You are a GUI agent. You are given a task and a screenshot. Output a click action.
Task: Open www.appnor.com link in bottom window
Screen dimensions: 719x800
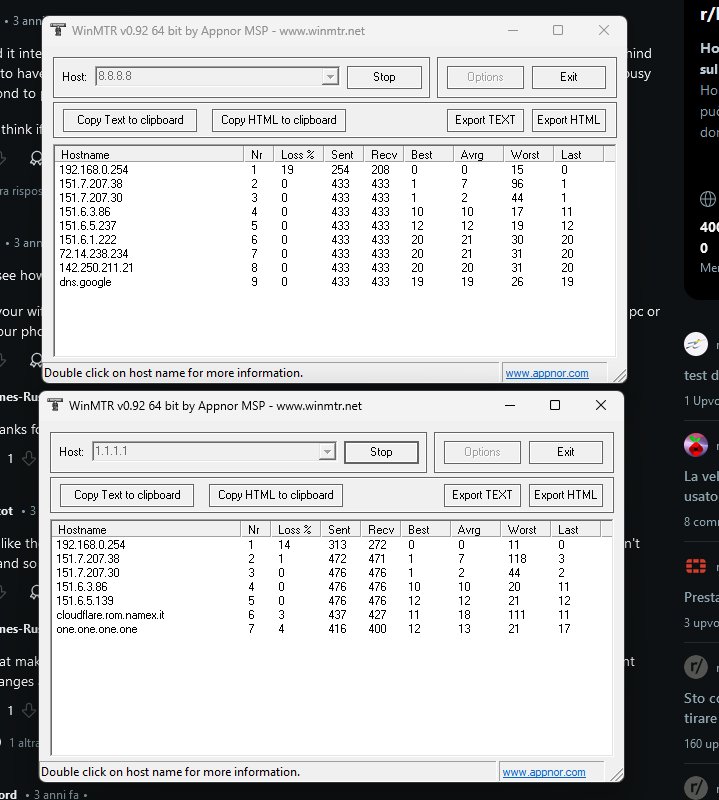coord(544,772)
